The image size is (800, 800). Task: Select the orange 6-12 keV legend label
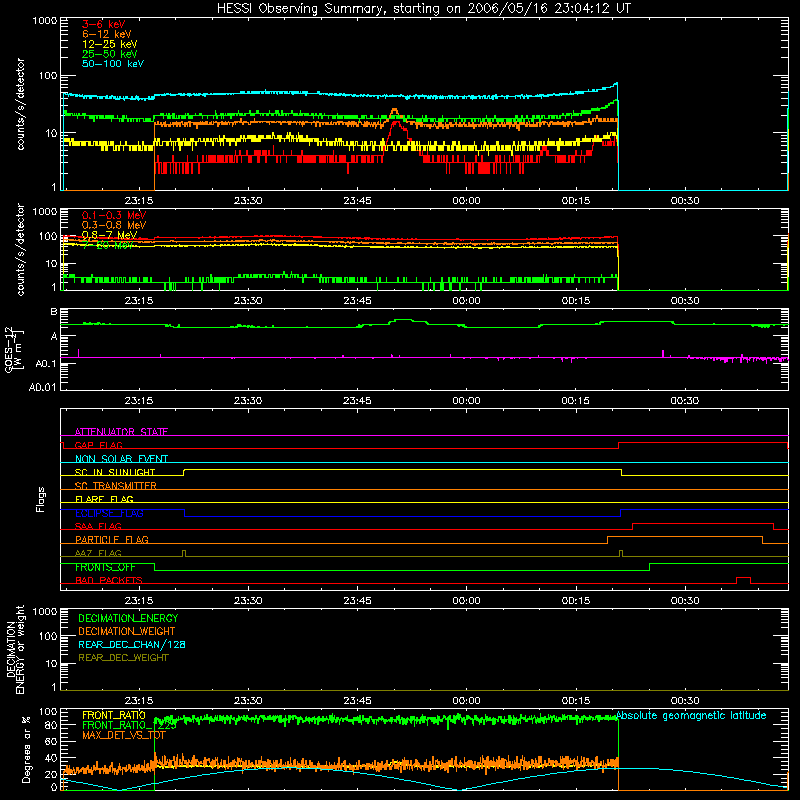(107, 34)
